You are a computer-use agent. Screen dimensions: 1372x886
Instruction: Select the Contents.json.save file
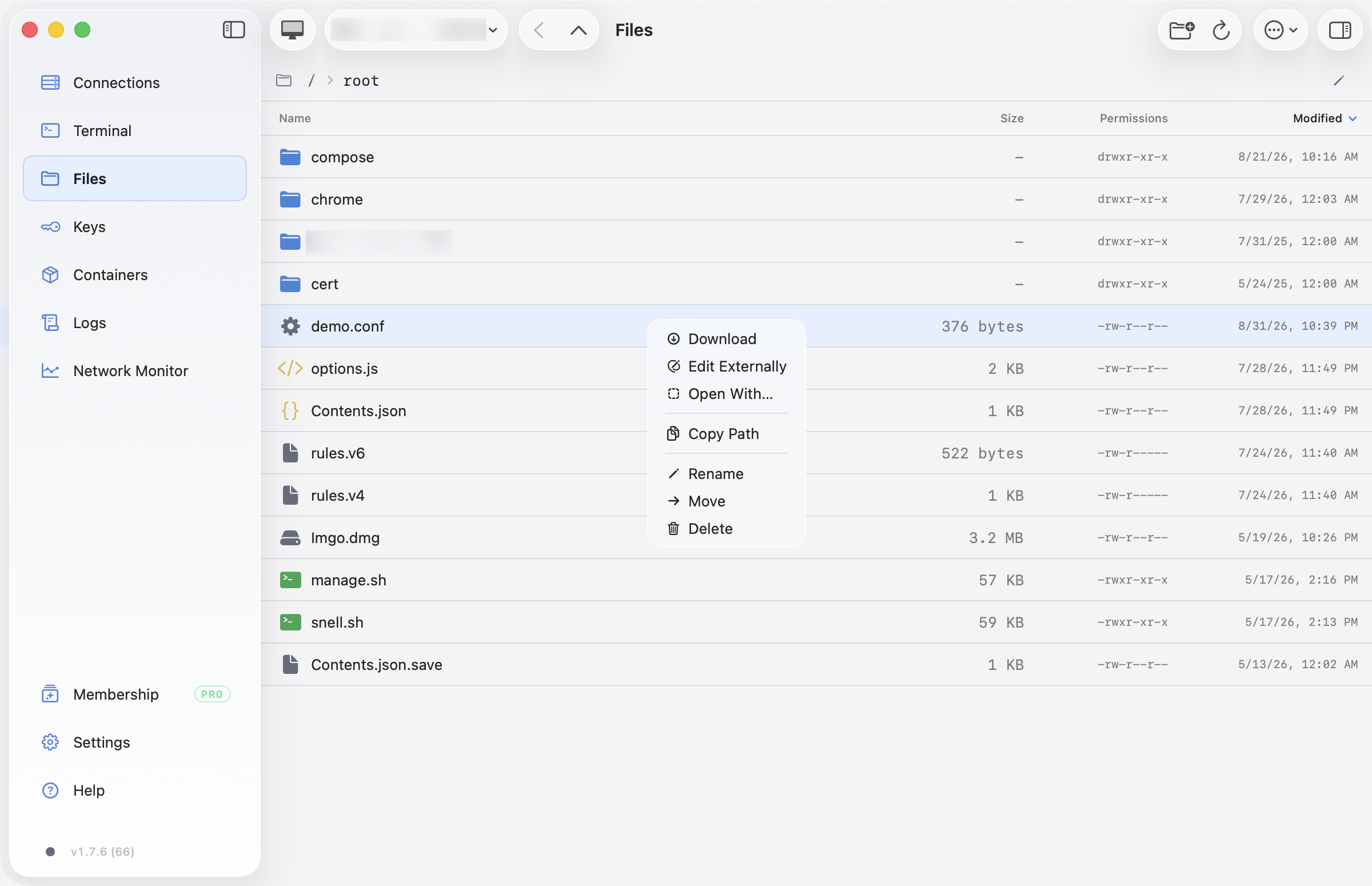coord(816,664)
